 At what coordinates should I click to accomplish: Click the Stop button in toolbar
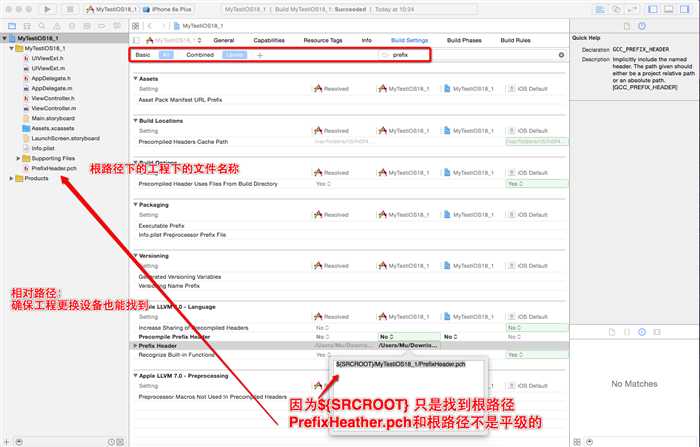(x=70, y=9)
